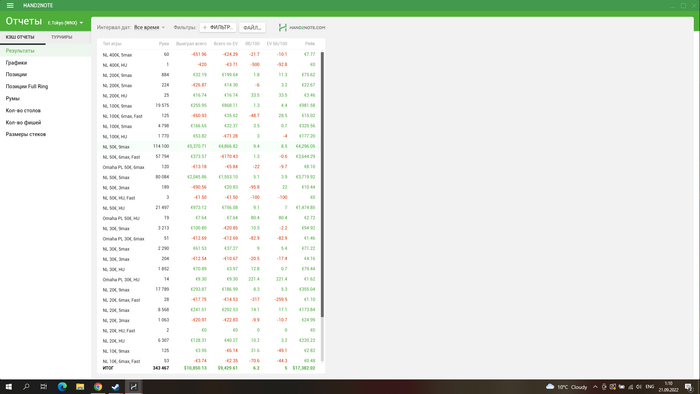Select Графики in the sidebar

(46, 63)
